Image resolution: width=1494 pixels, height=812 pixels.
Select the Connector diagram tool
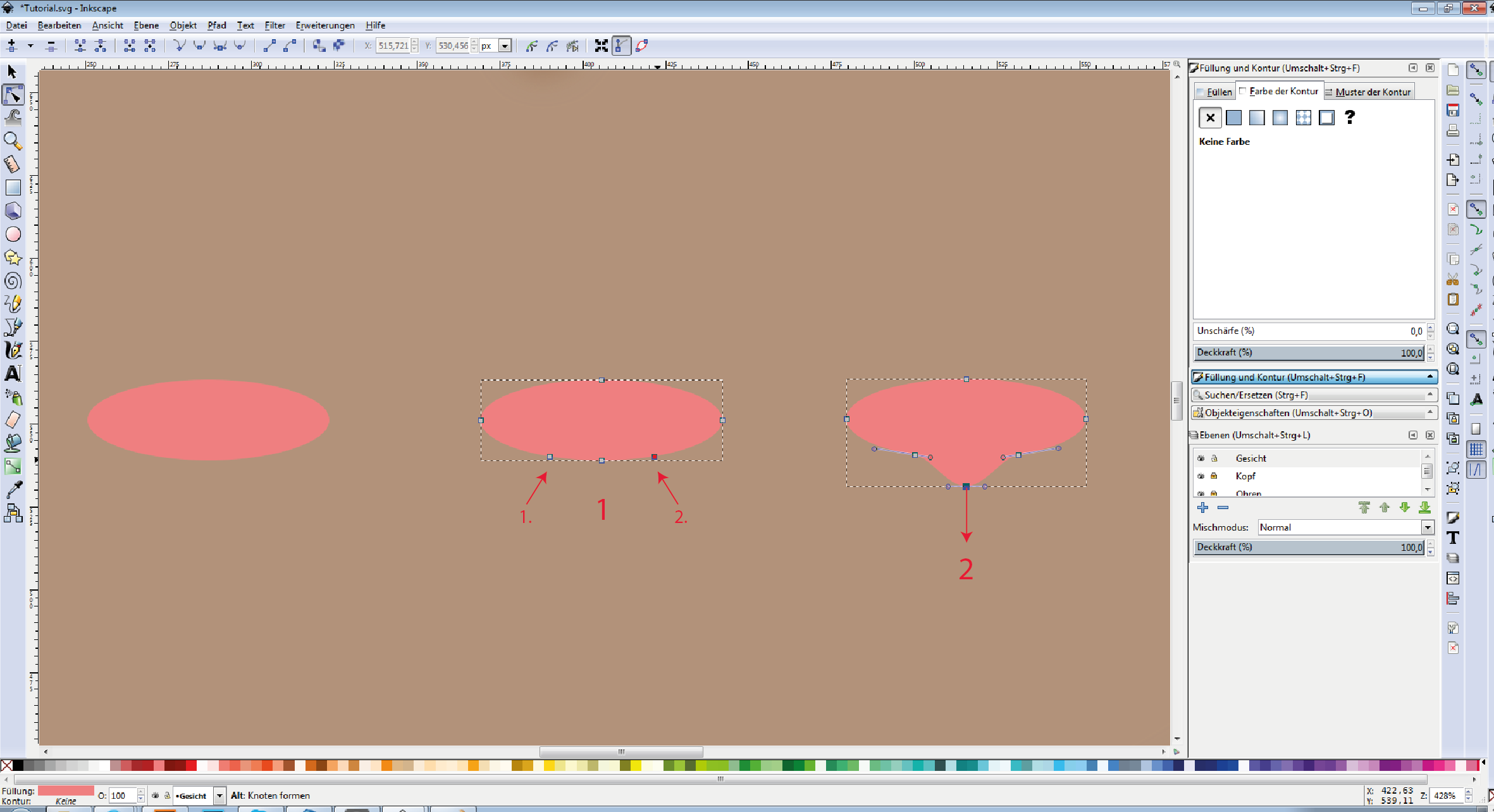tap(13, 513)
